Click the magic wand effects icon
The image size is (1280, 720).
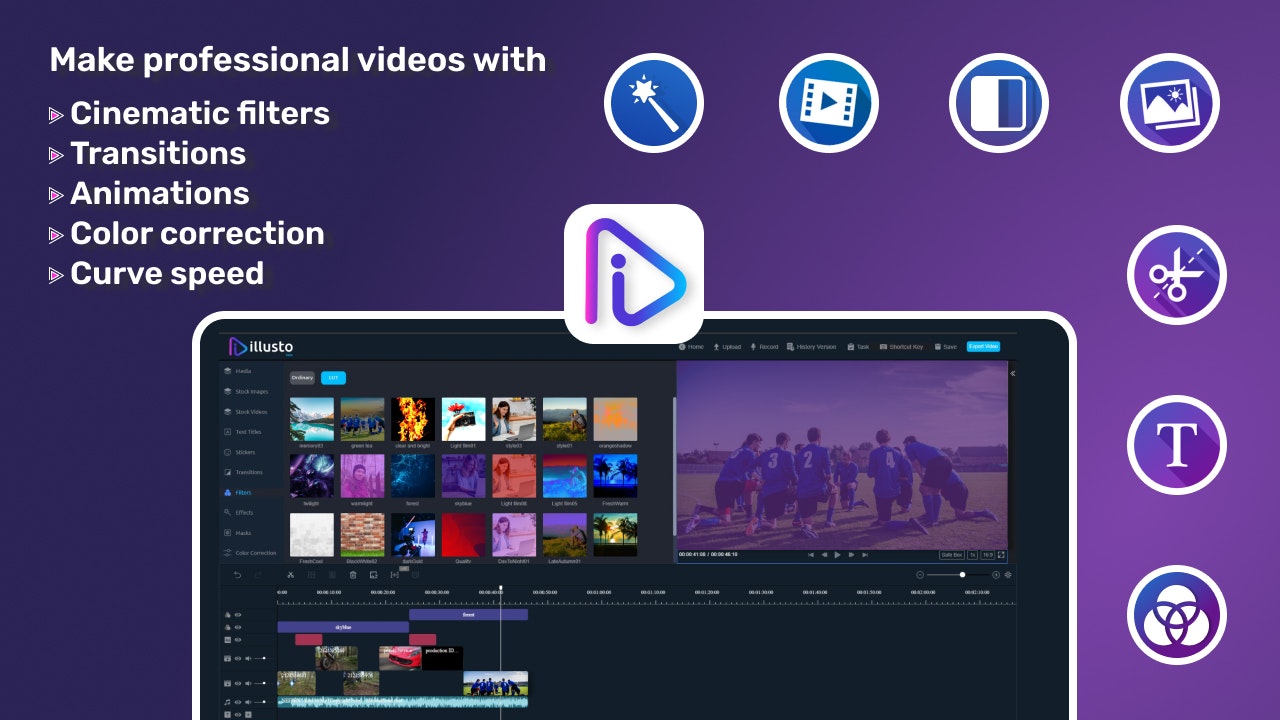point(654,103)
